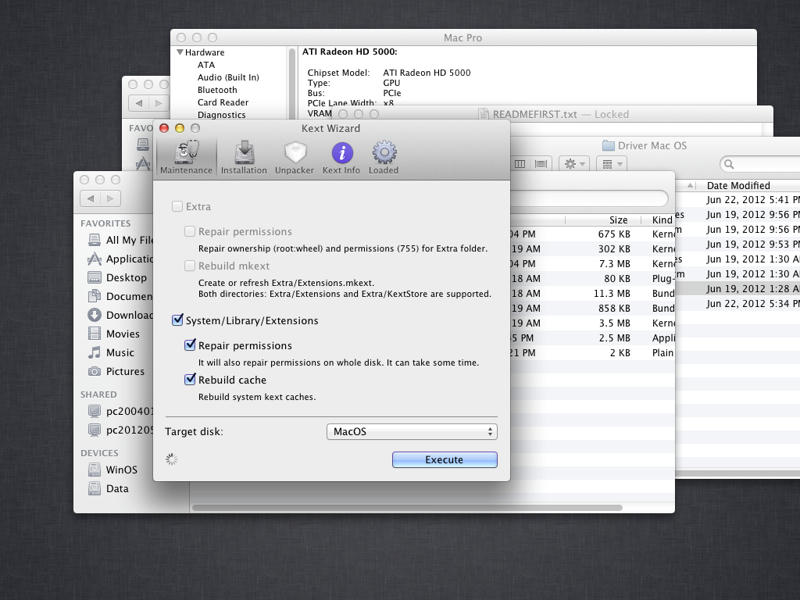This screenshot has height=600, width=800.
Task: Open Documents folder in Finder sidebar
Action: coord(121,296)
